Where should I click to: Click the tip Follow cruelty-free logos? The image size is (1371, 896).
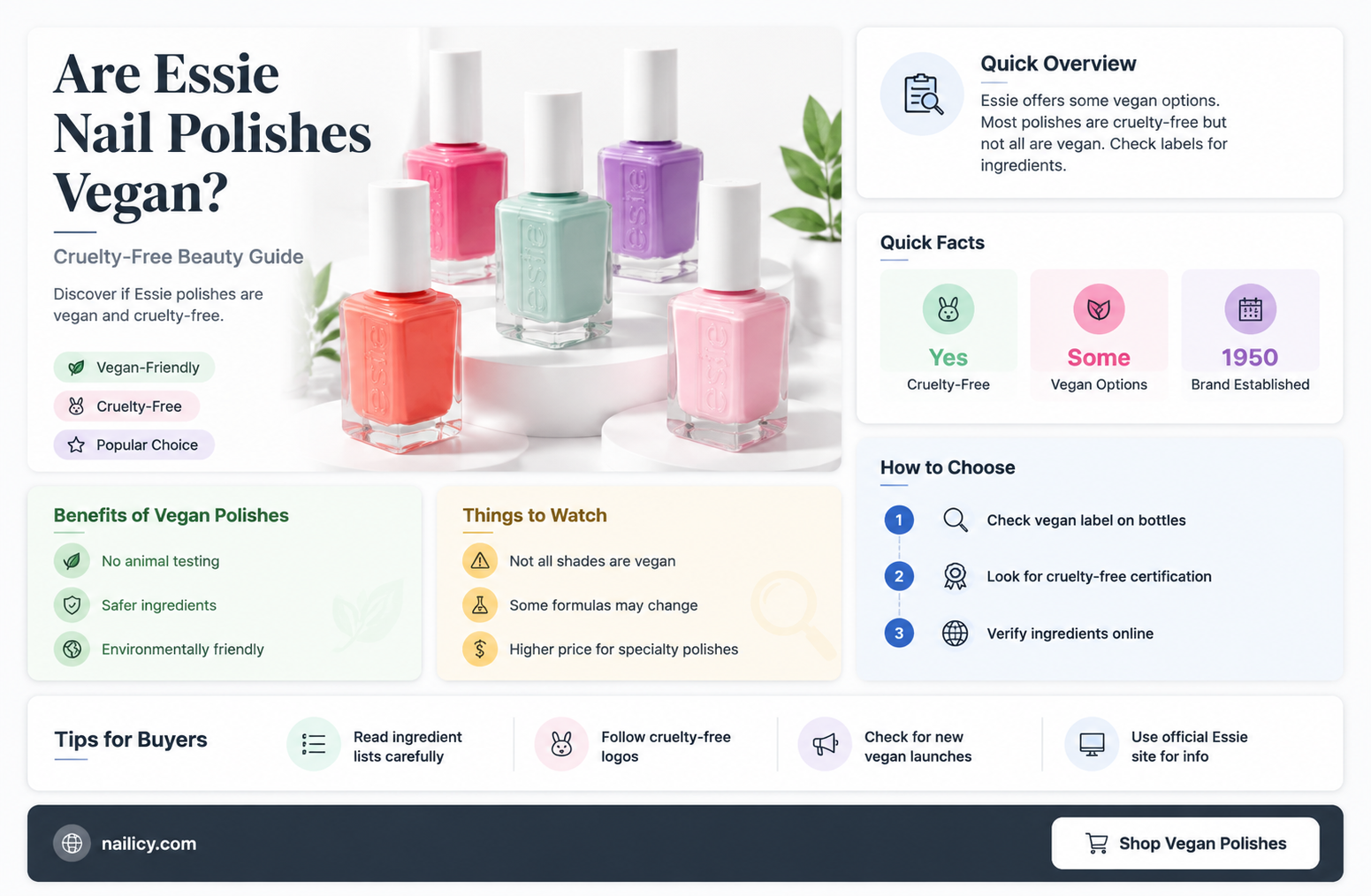[666, 747]
